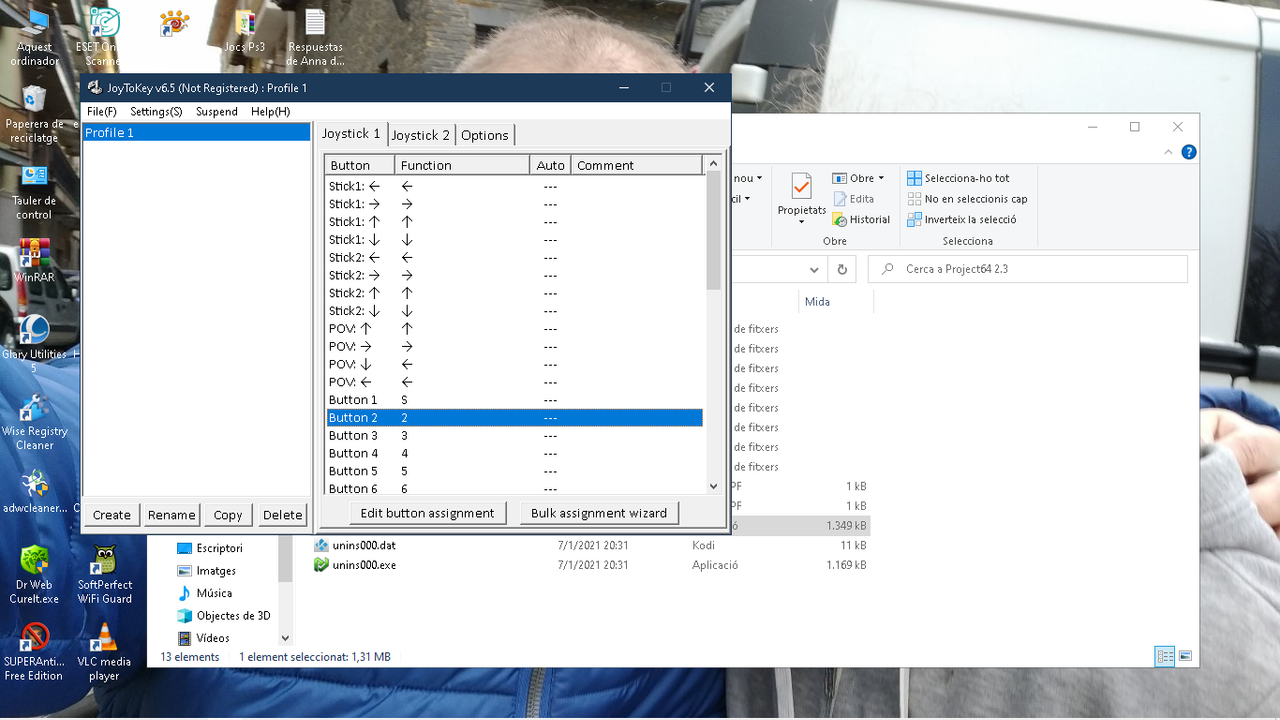Select Button 5 row in list
This screenshot has width=1280, height=720.
point(514,471)
